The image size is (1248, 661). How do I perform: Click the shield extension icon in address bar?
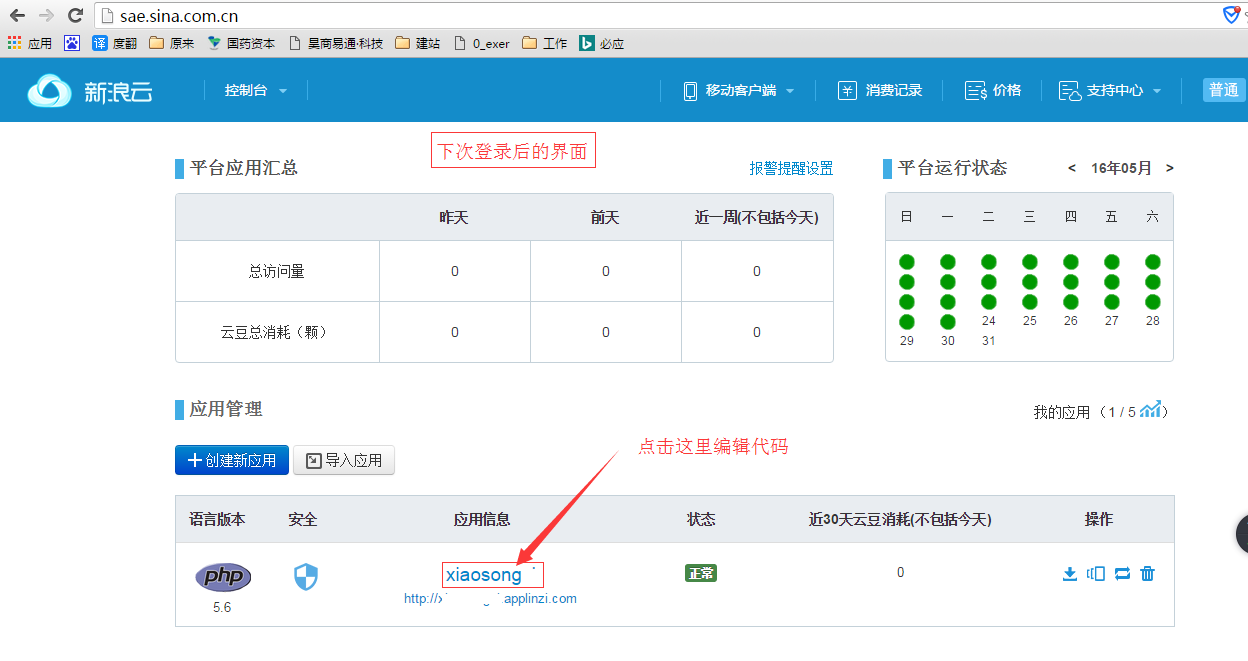click(x=1231, y=14)
